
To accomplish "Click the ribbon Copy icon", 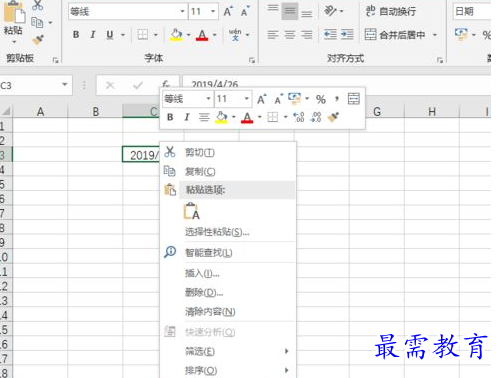I will tap(37, 23).
